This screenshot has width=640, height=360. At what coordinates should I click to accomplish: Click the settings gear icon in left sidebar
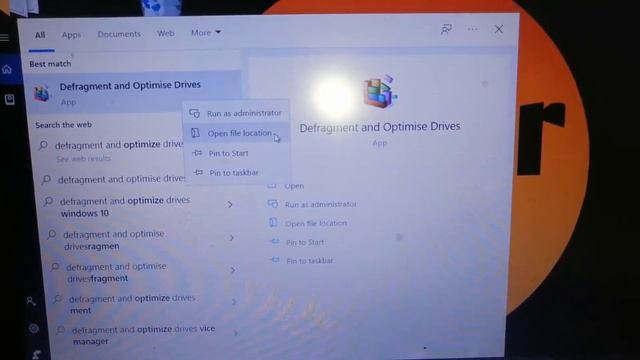tap(34, 328)
